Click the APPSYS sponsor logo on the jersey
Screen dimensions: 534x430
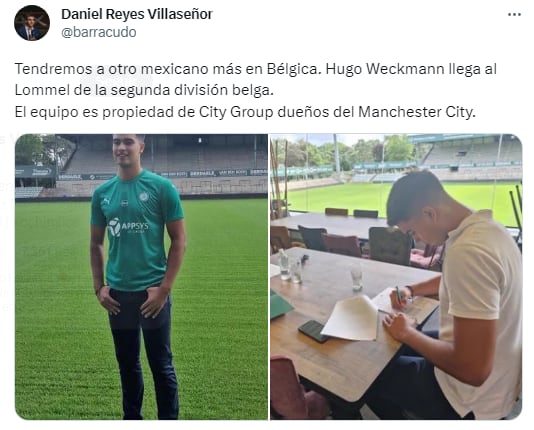click(128, 227)
